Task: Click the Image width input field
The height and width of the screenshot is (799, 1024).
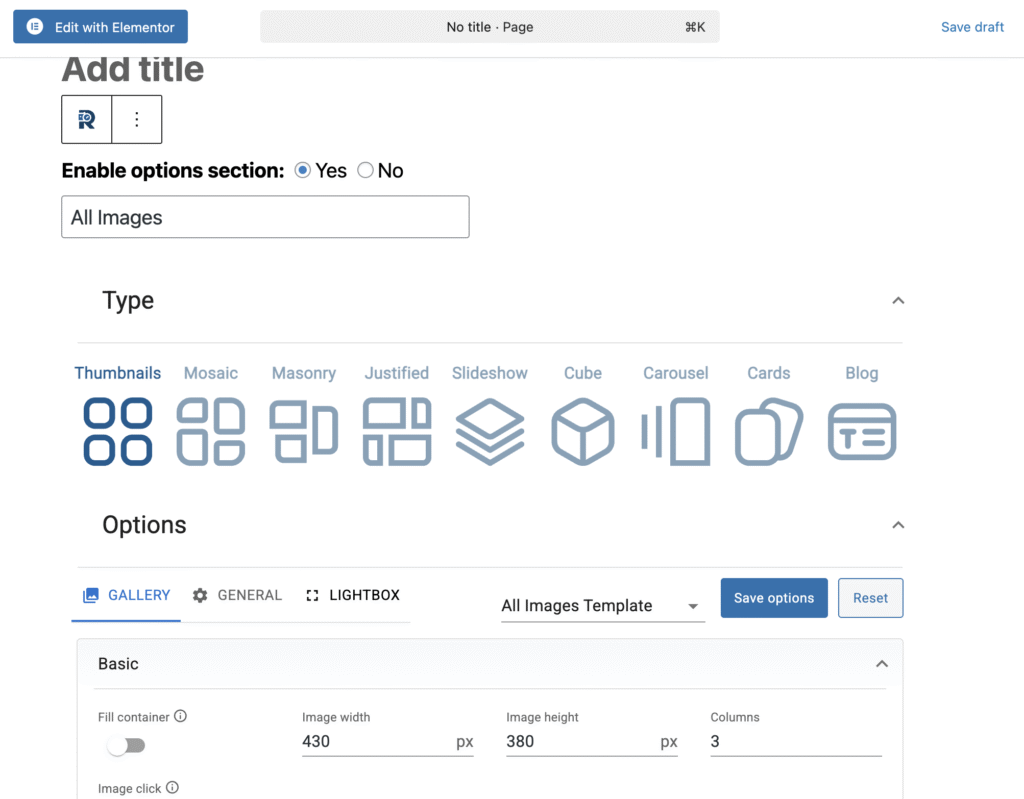Action: 376,742
